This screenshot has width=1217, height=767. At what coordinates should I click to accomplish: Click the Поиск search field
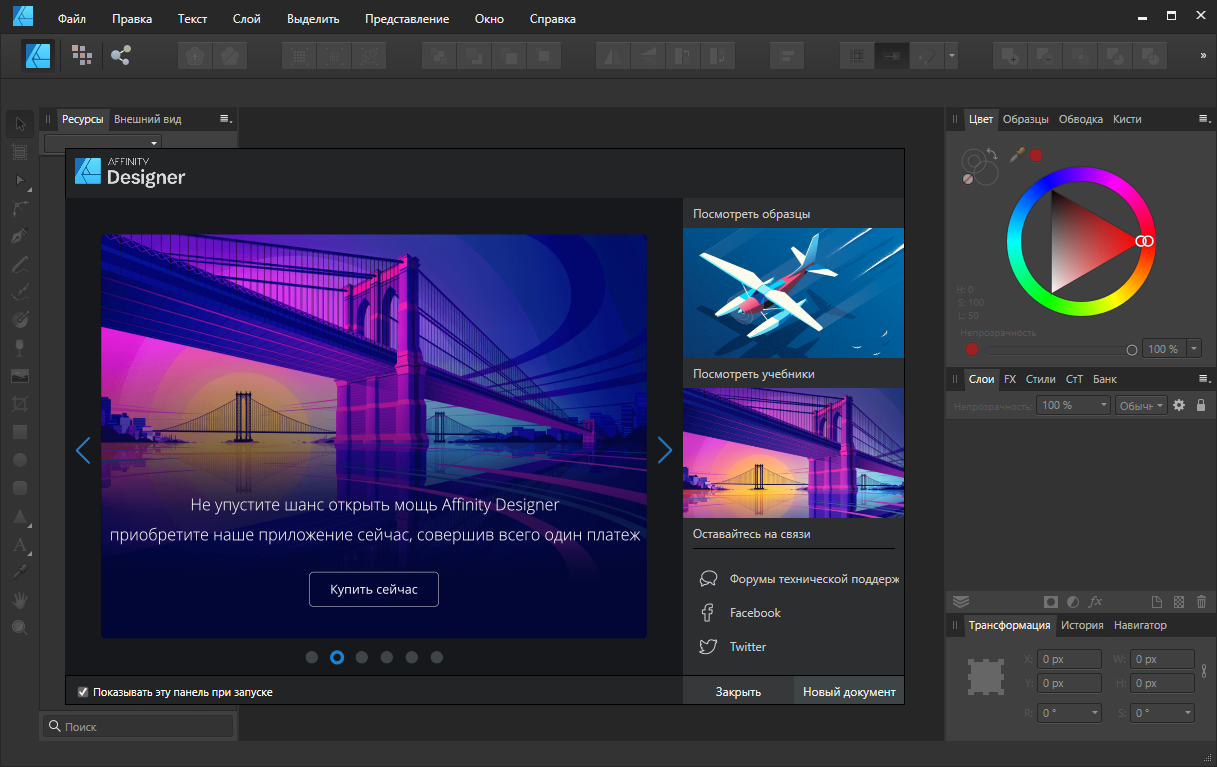[x=138, y=727]
